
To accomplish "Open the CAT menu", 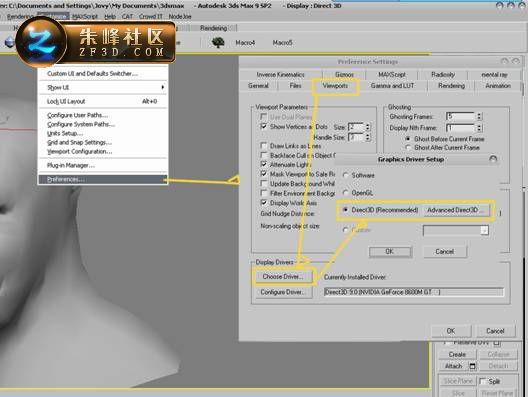I will pos(127,16).
